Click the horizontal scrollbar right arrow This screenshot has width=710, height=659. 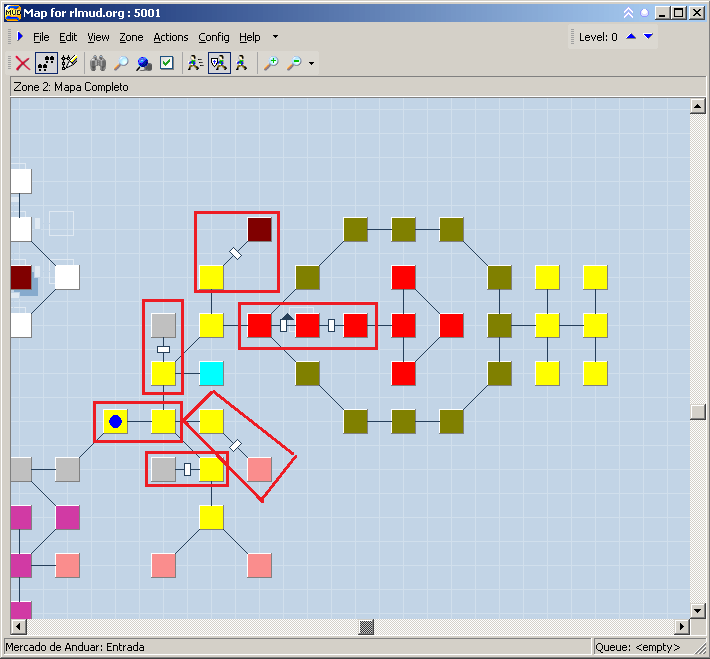tap(681, 627)
